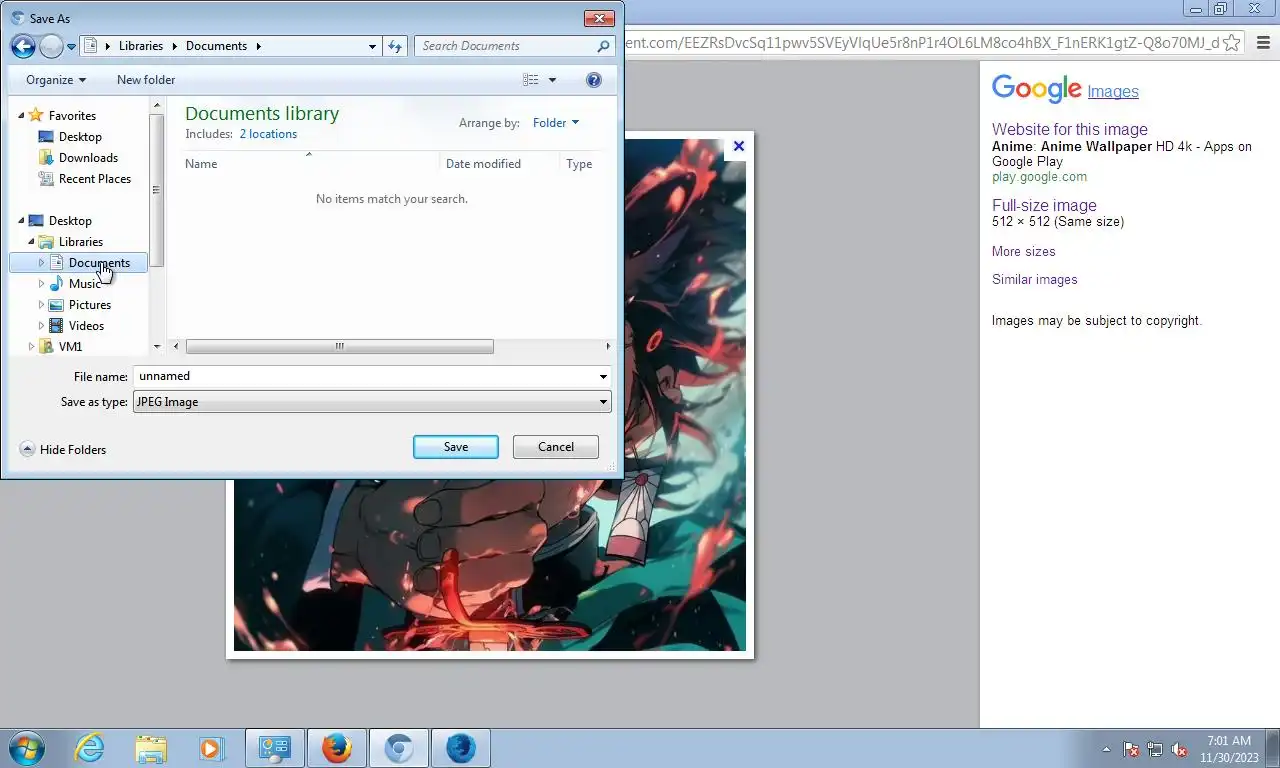This screenshot has height=768, width=1280.
Task: Collapse the Desktop tree node
Action: [21, 220]
